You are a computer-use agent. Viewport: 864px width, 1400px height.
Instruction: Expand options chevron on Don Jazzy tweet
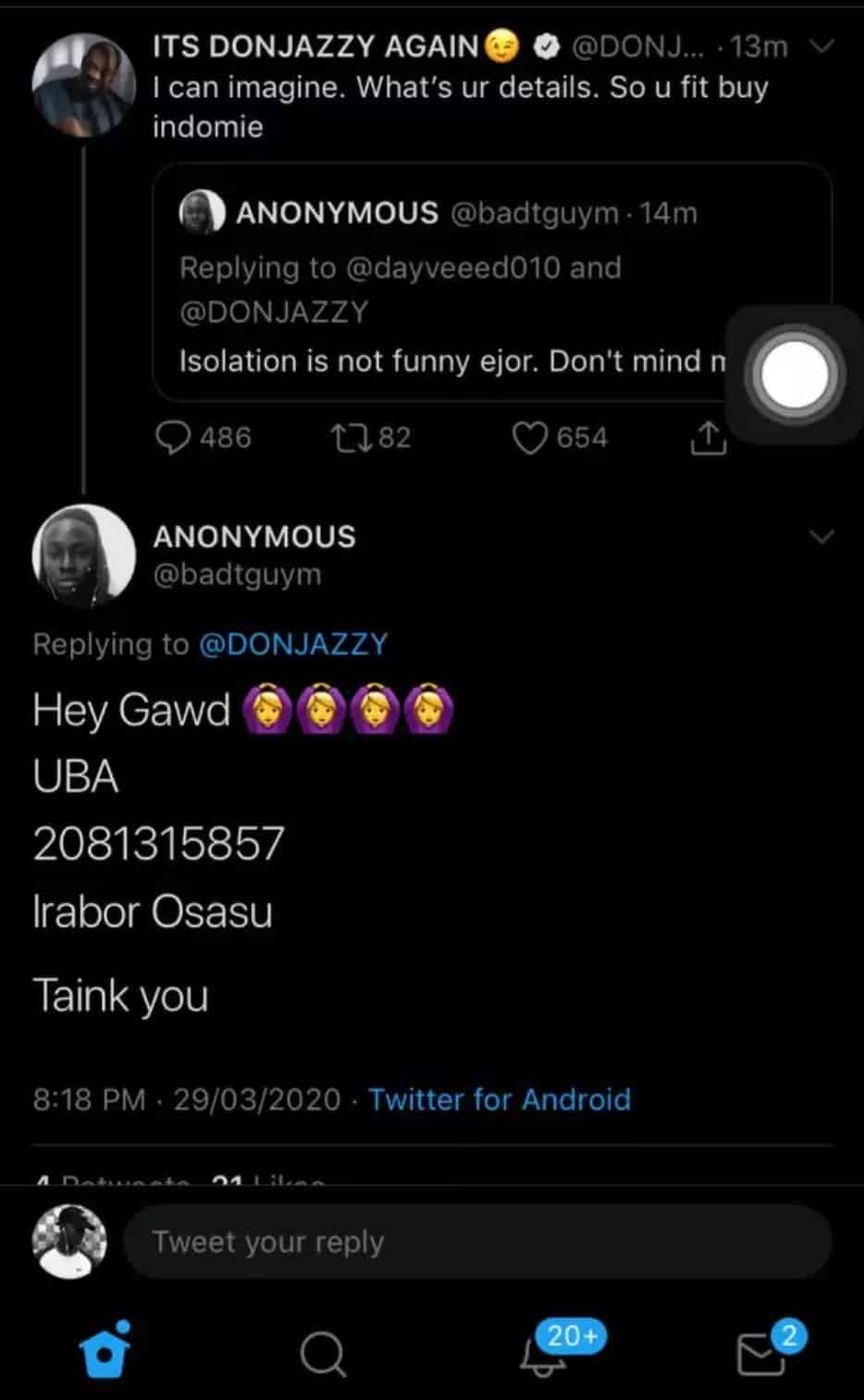[821, 46]
